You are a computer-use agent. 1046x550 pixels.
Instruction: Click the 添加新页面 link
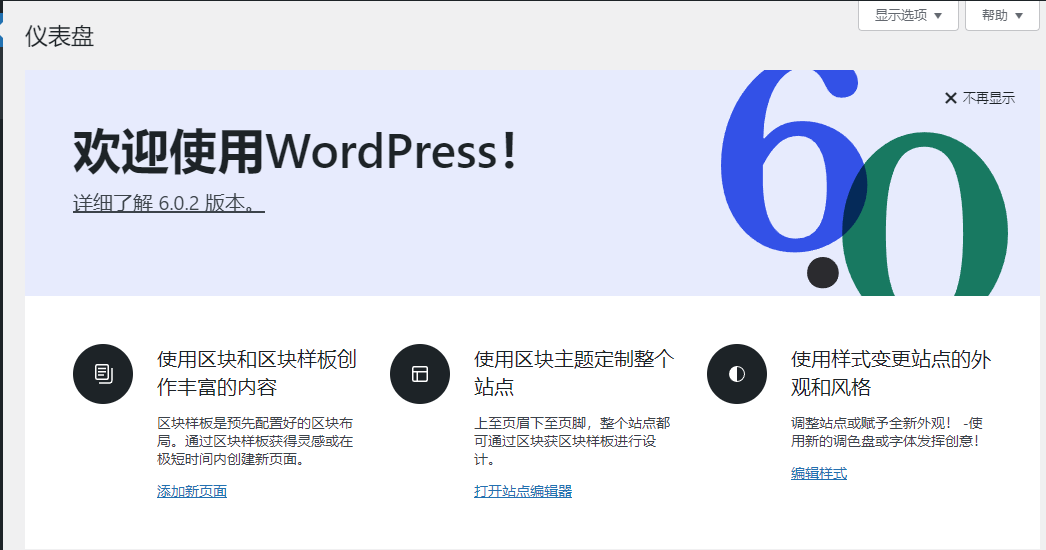(192, 491)
